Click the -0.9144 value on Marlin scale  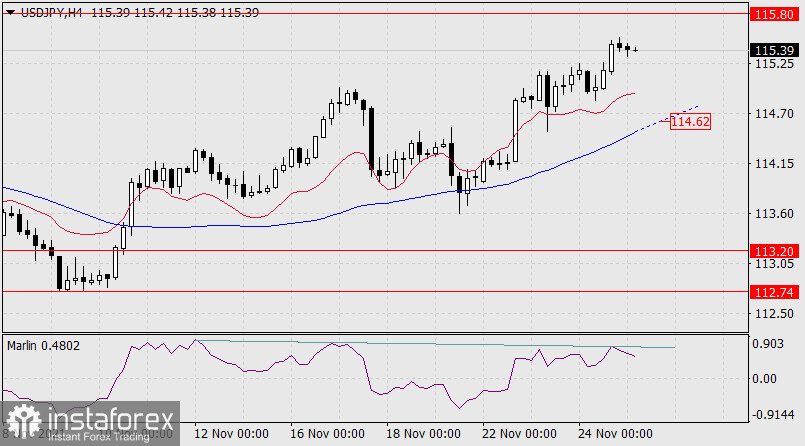(774, 414)
